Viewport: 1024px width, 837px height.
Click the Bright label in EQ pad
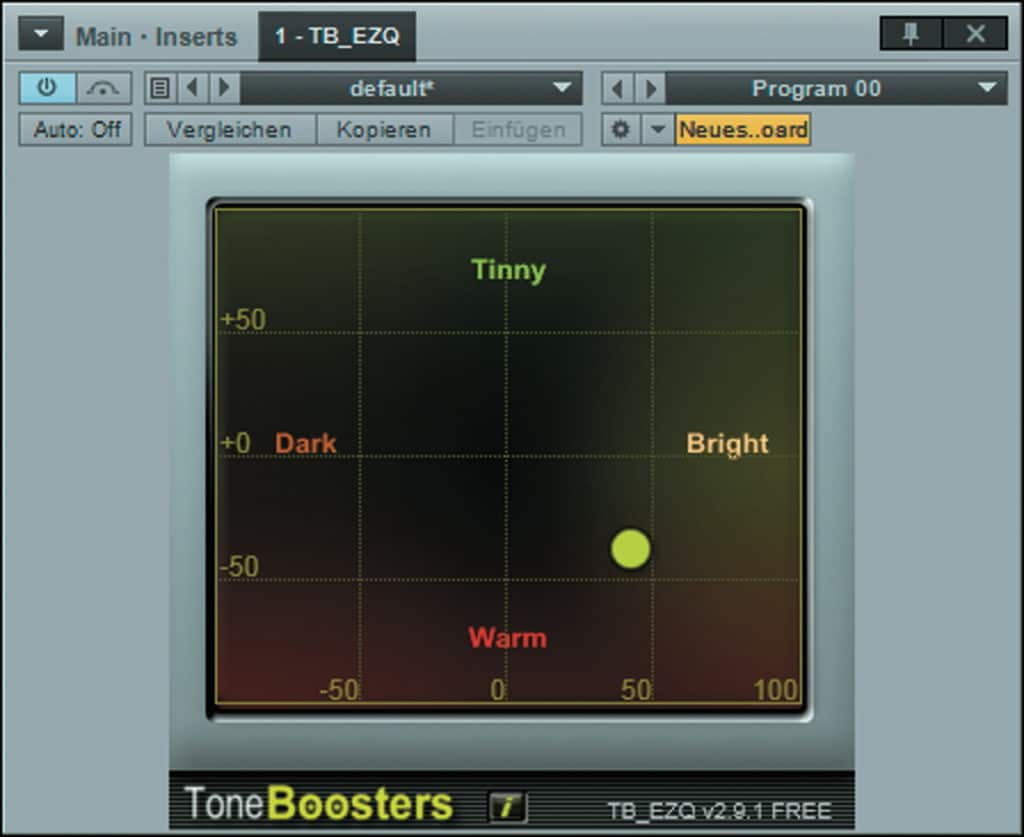(x=728, y=444)
